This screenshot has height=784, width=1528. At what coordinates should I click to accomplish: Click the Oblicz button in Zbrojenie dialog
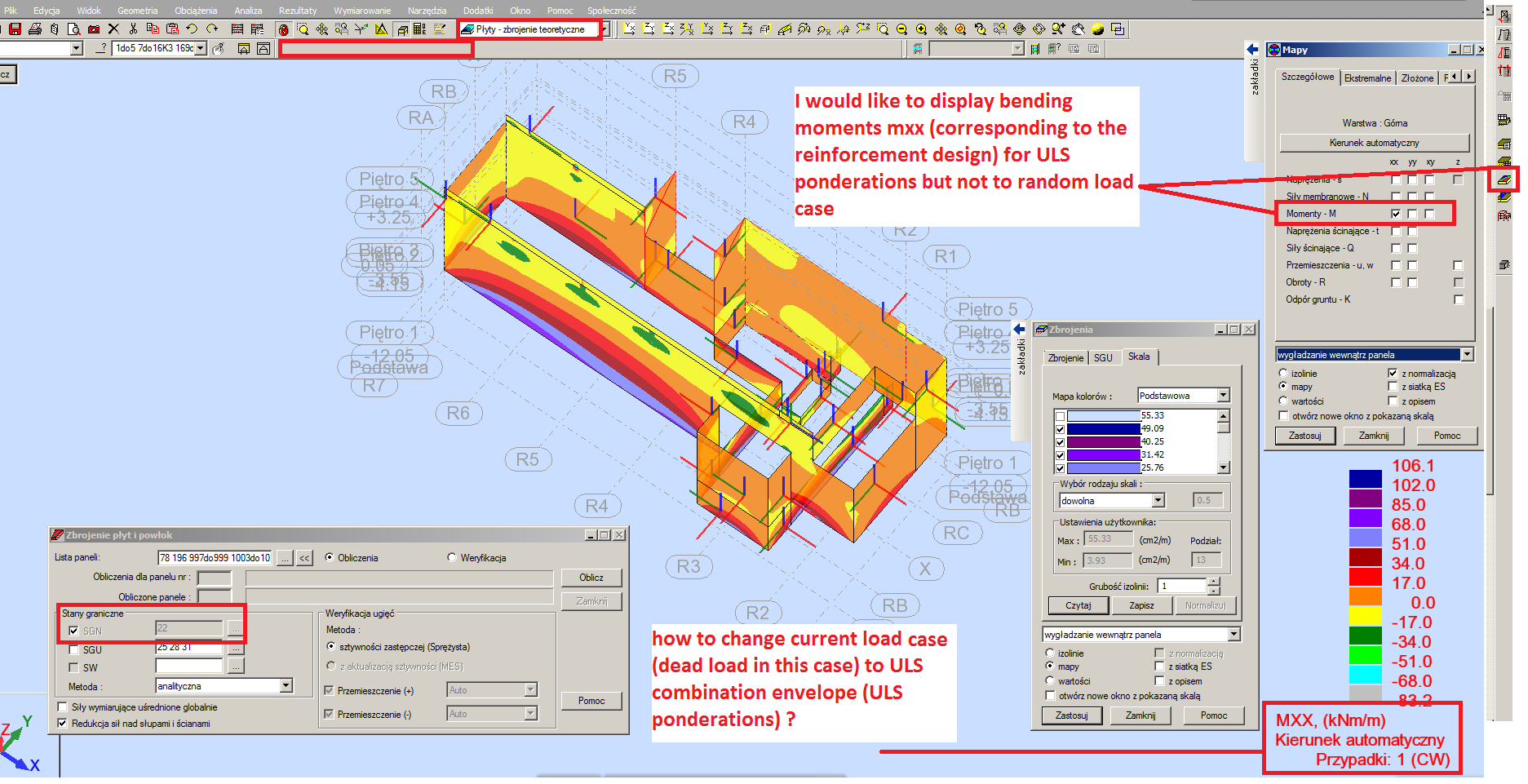[591, 578]
